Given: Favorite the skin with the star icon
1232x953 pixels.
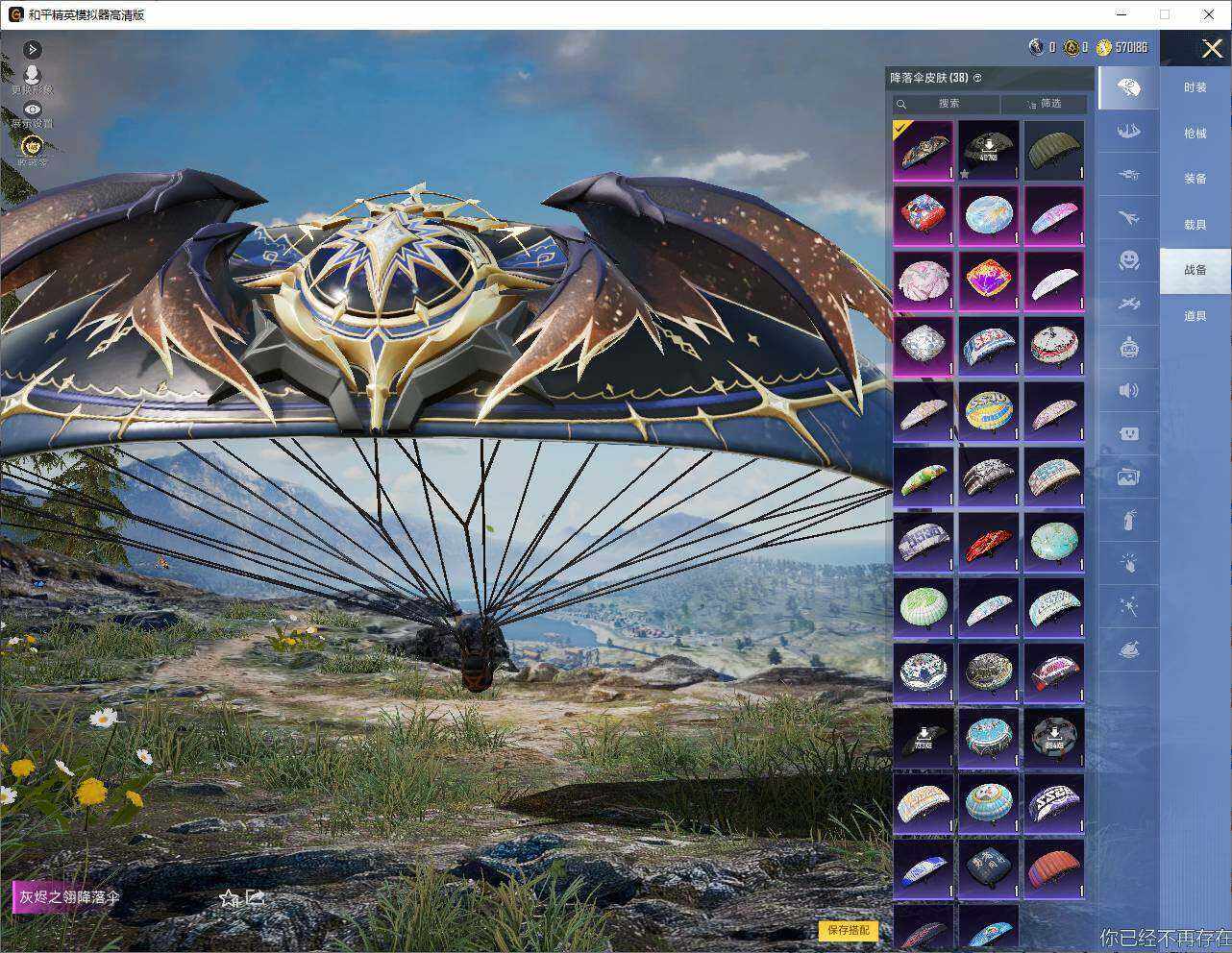Looking at the screenshot, I should [229, 898].
